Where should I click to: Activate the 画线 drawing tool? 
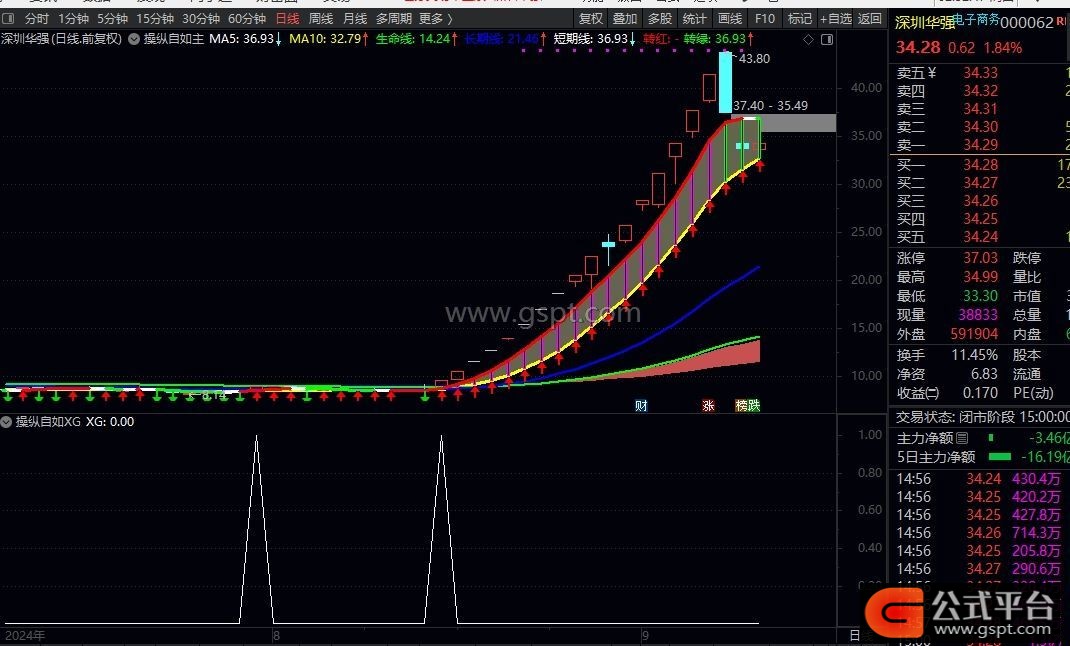click(729, 18)
